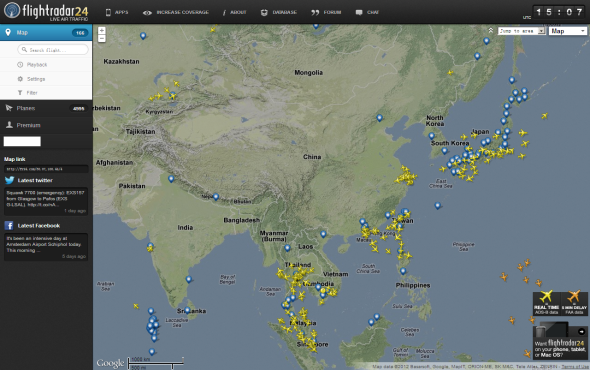Click the Forum quotation icon
Viewport: 590px width, 370px height.
click(x=315, y=12)
